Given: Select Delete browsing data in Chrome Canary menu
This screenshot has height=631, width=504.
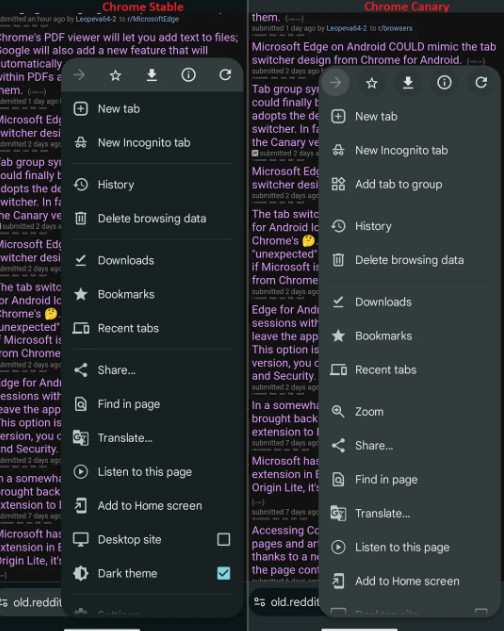Looking at the screenshot, I should tap(410, 260).
